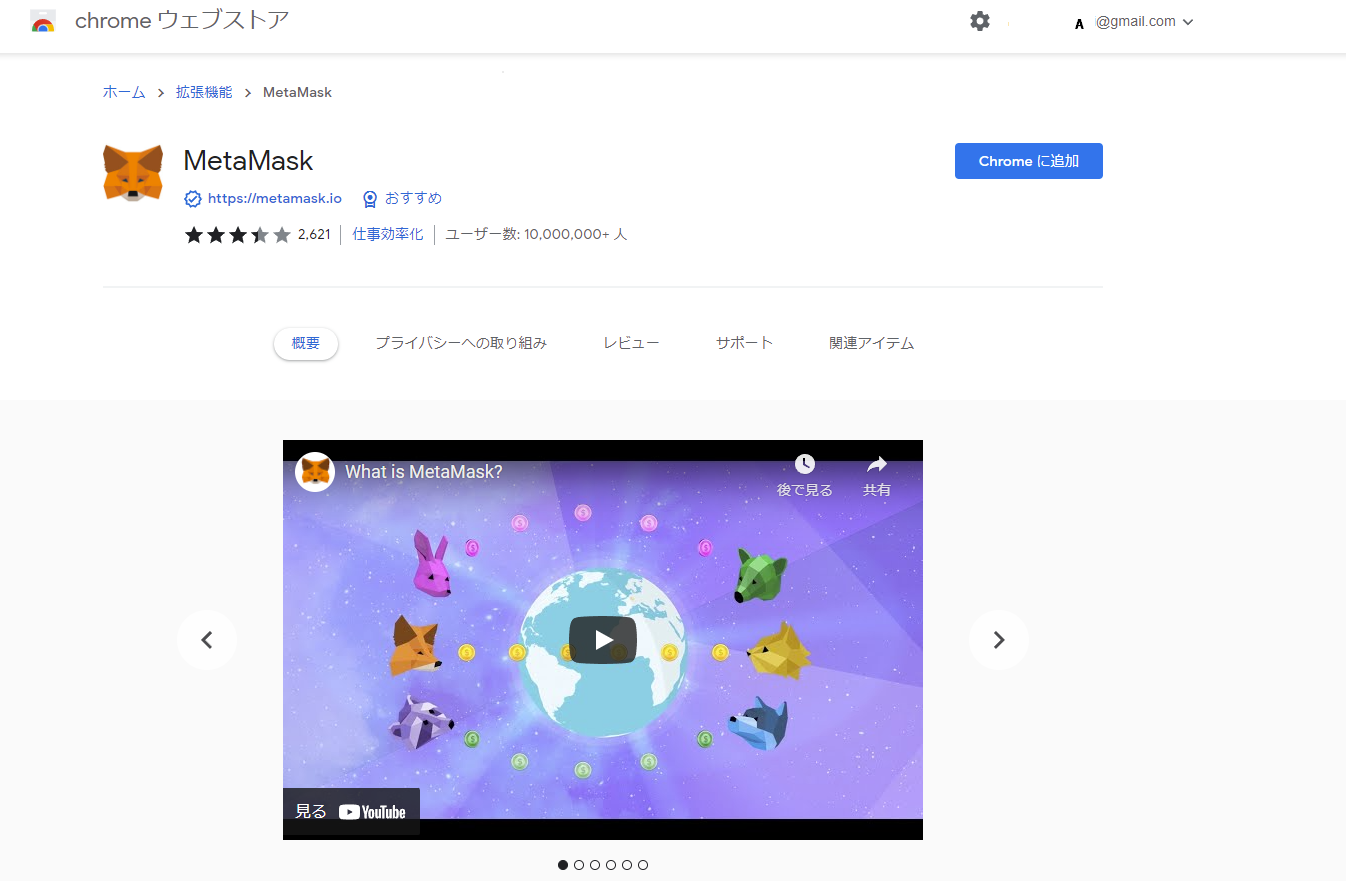Go to previous slide with left arrow
This screenshot has height=881, width=1346.
click(x=207, y=640)
